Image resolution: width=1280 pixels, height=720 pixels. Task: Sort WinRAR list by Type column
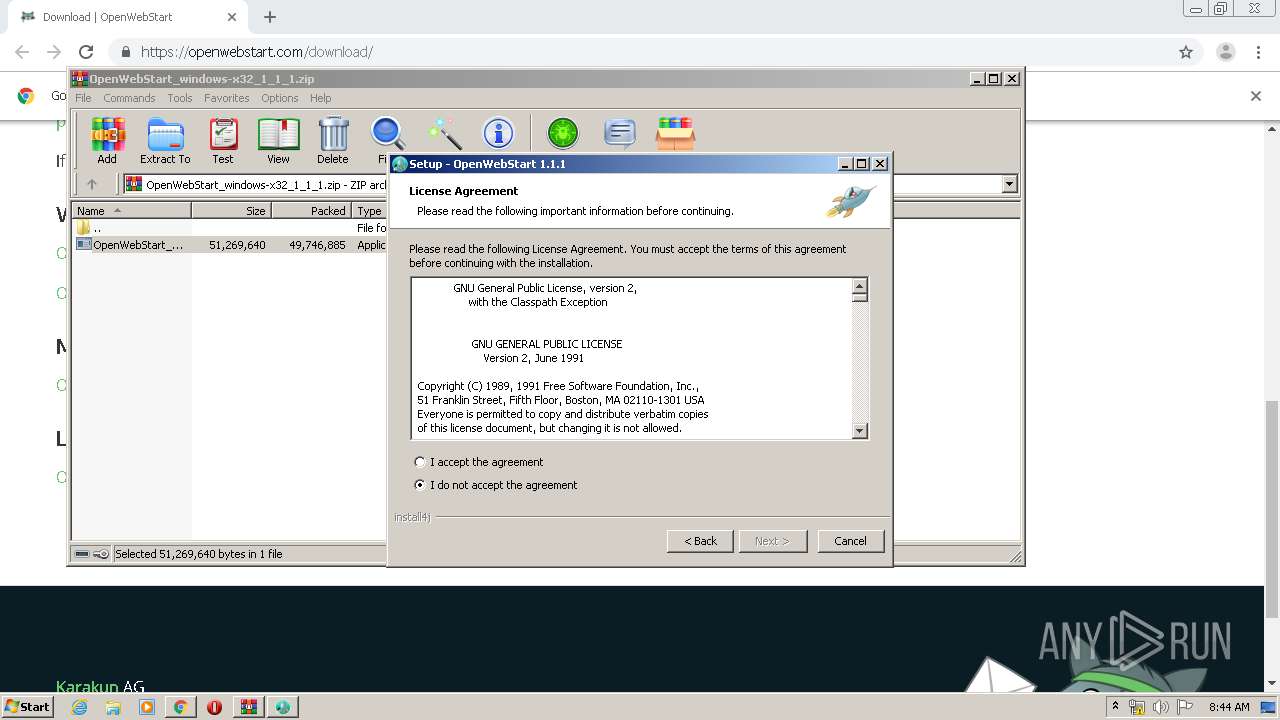(x=369, y=210)
